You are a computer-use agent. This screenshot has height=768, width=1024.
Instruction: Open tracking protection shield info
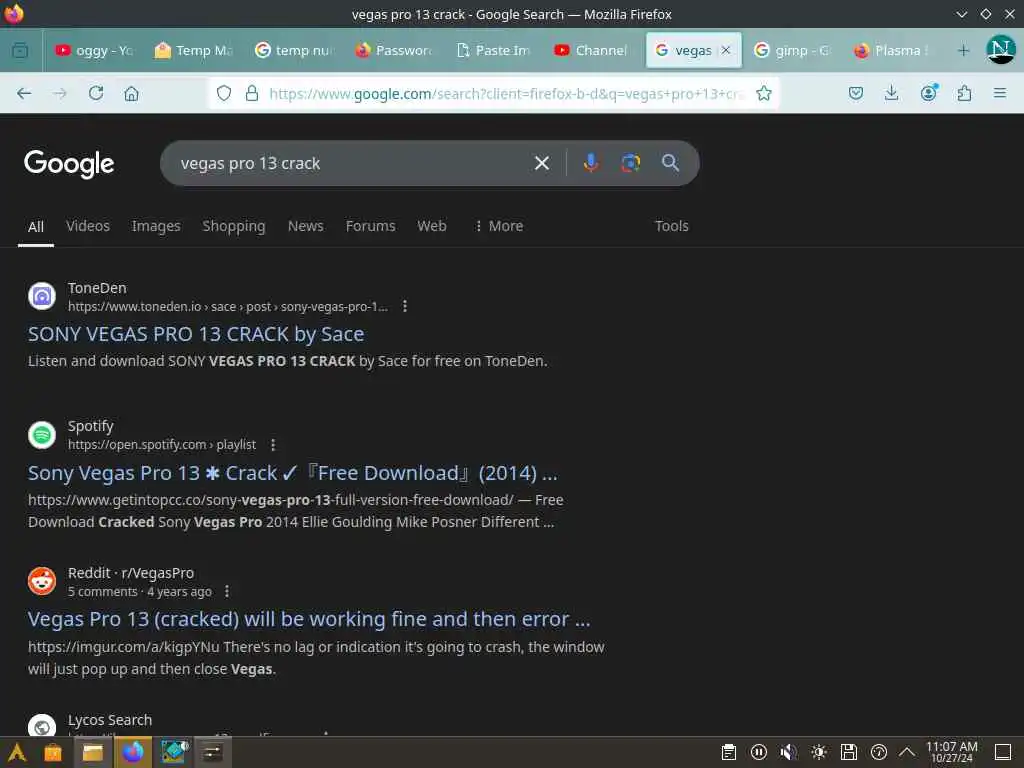coord(224,93)
